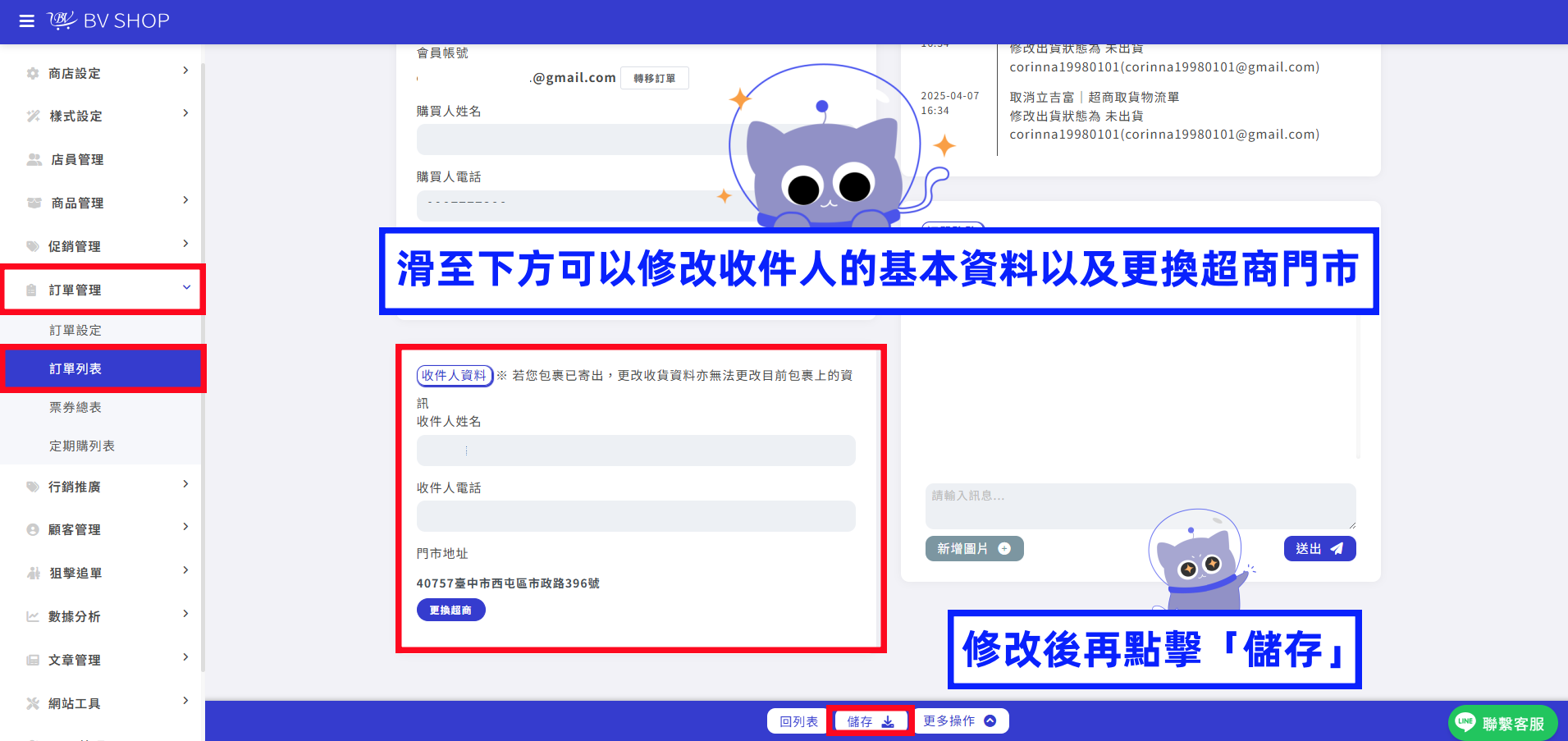1568x741 pixels.
Task: Expand the 網站工具 menu chevron
Action: click(185, 701)
